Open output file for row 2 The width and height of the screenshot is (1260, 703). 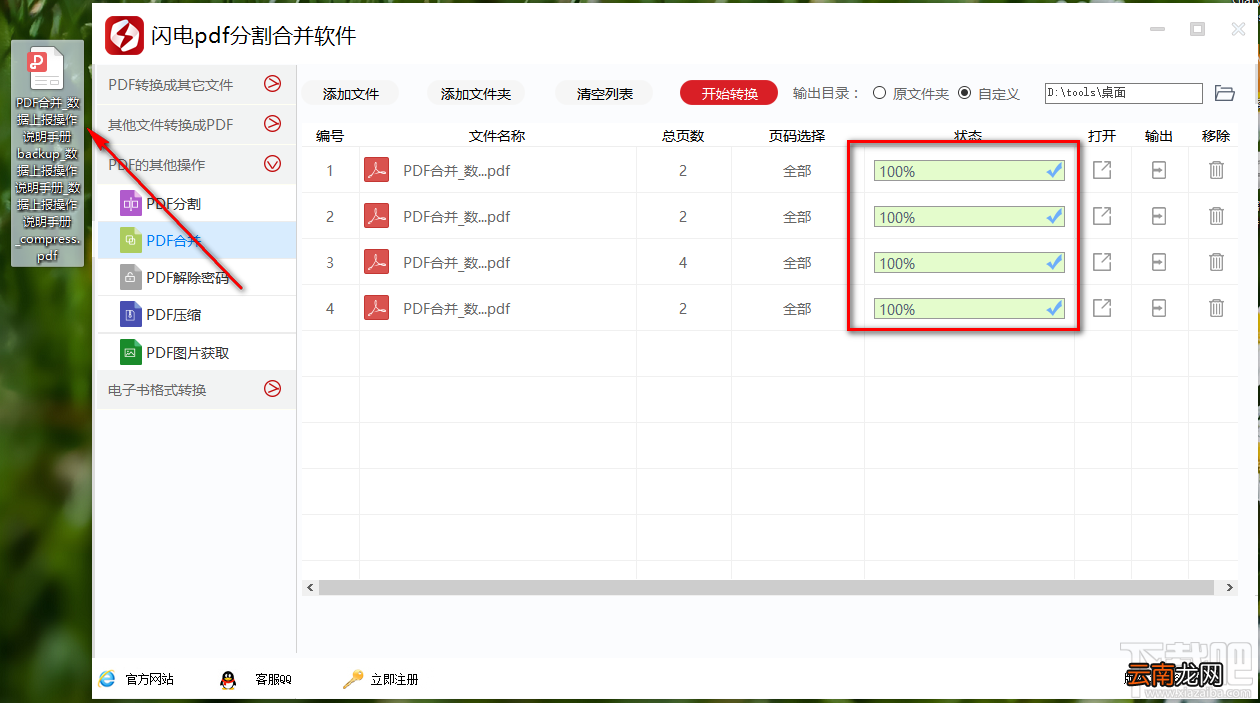(1101, 216)
